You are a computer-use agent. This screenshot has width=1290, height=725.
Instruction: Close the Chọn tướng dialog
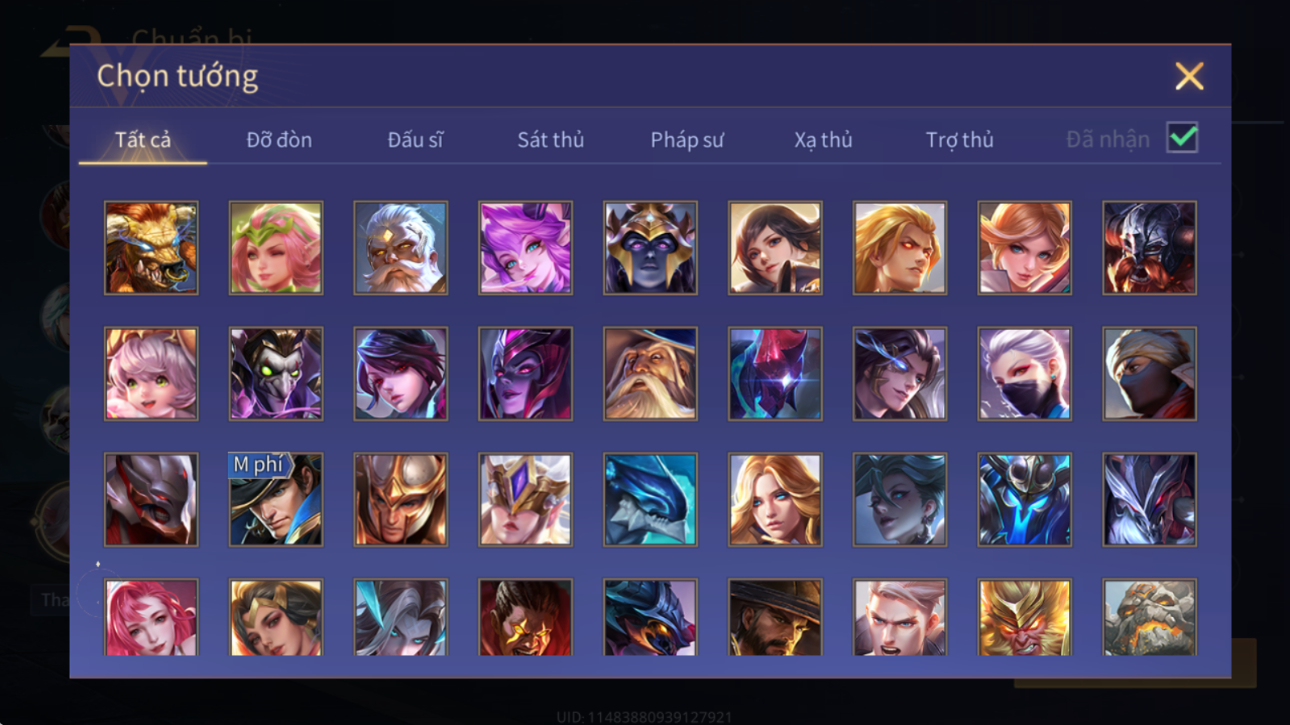[x=1189, y=76]
